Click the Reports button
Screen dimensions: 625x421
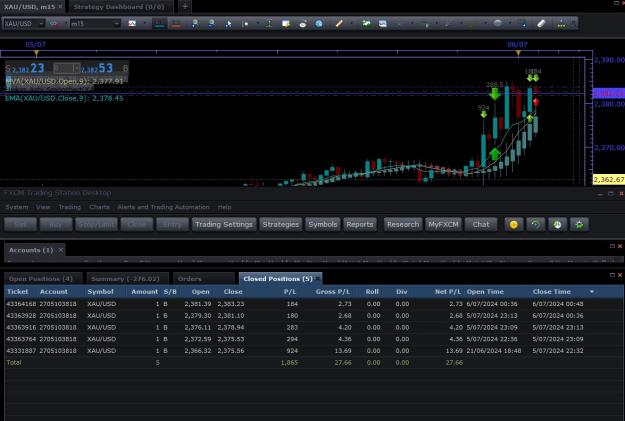(x=360, y=224)
